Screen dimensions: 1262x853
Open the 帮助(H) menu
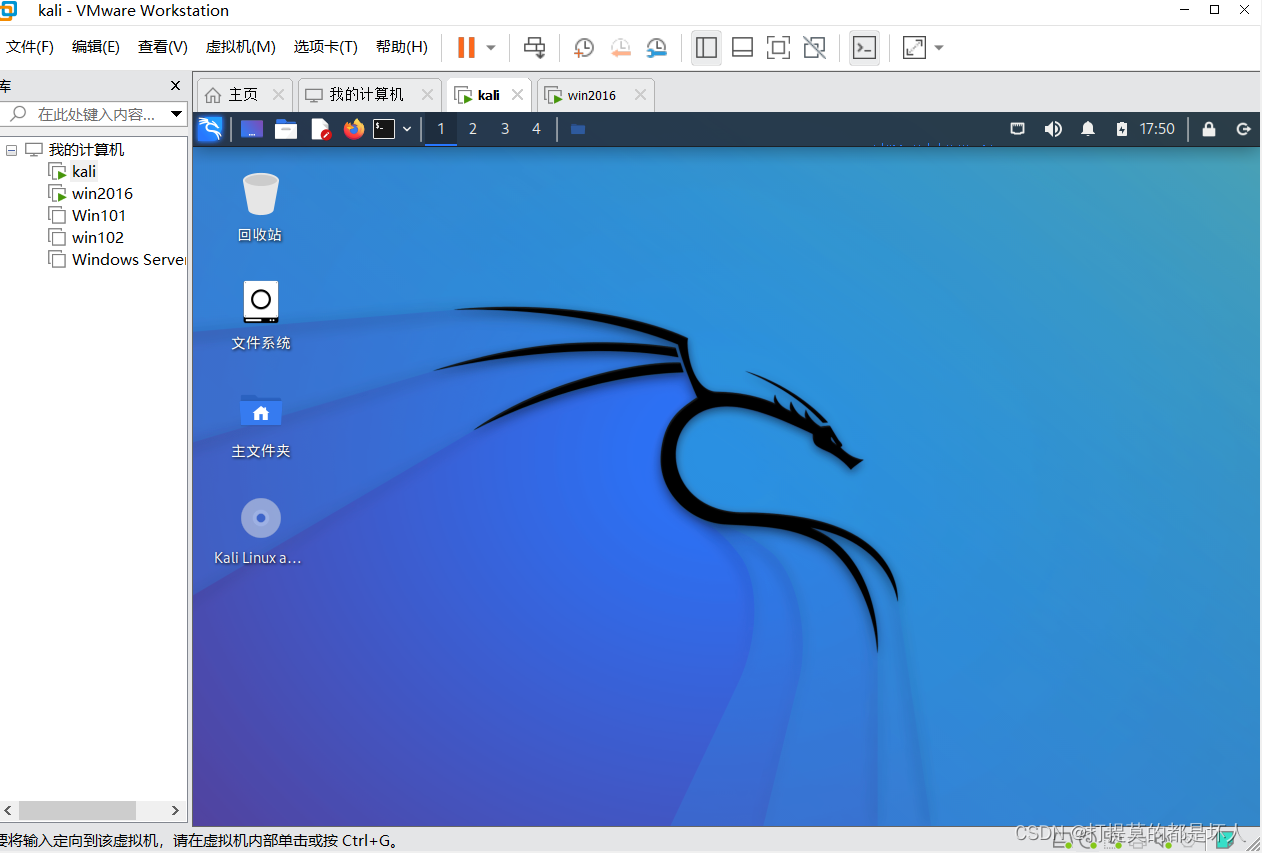pos(401,47)
